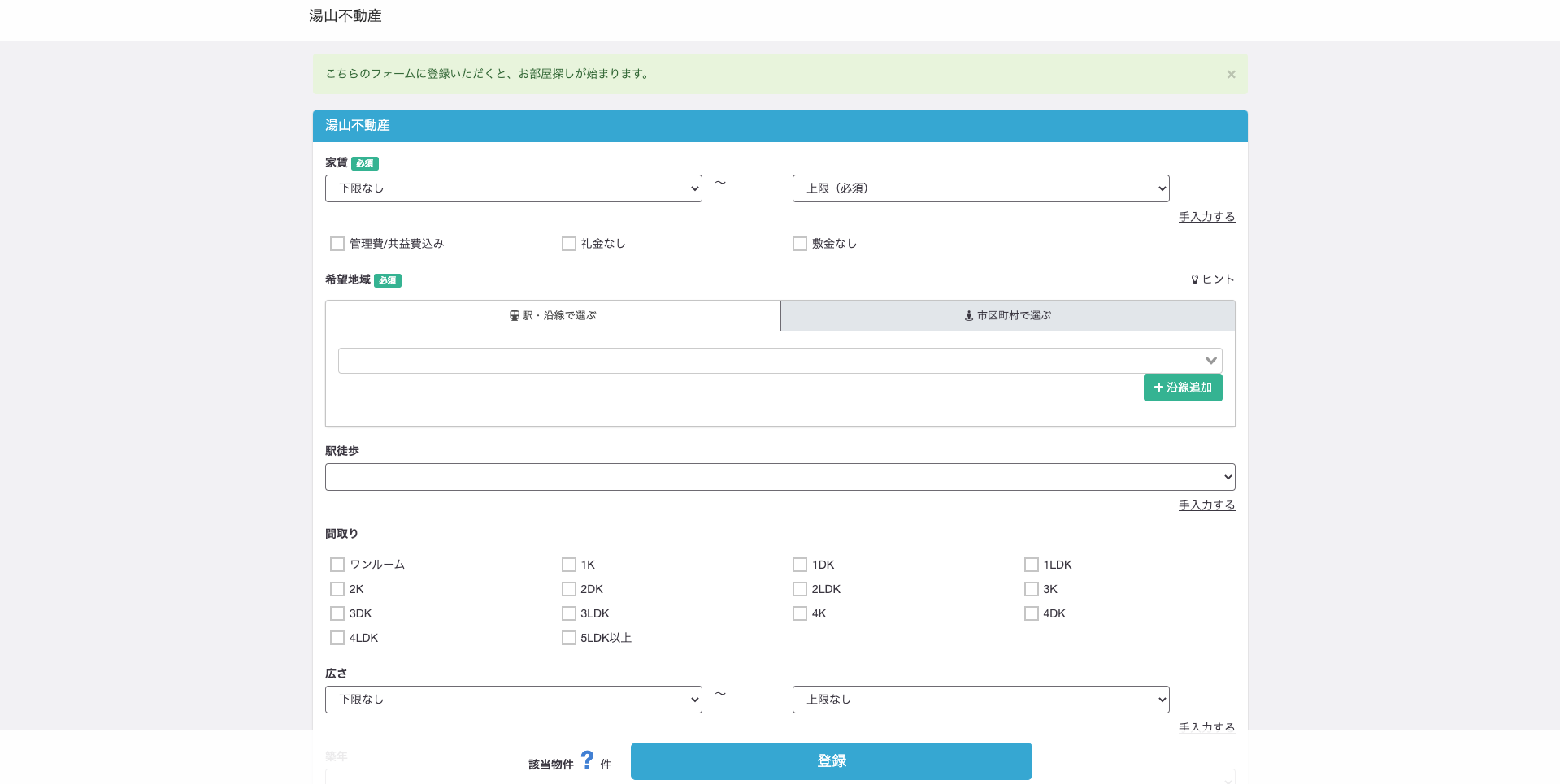Enable the 2DK layout checkbox
The image size is (1560, 784).
point(569,589)
